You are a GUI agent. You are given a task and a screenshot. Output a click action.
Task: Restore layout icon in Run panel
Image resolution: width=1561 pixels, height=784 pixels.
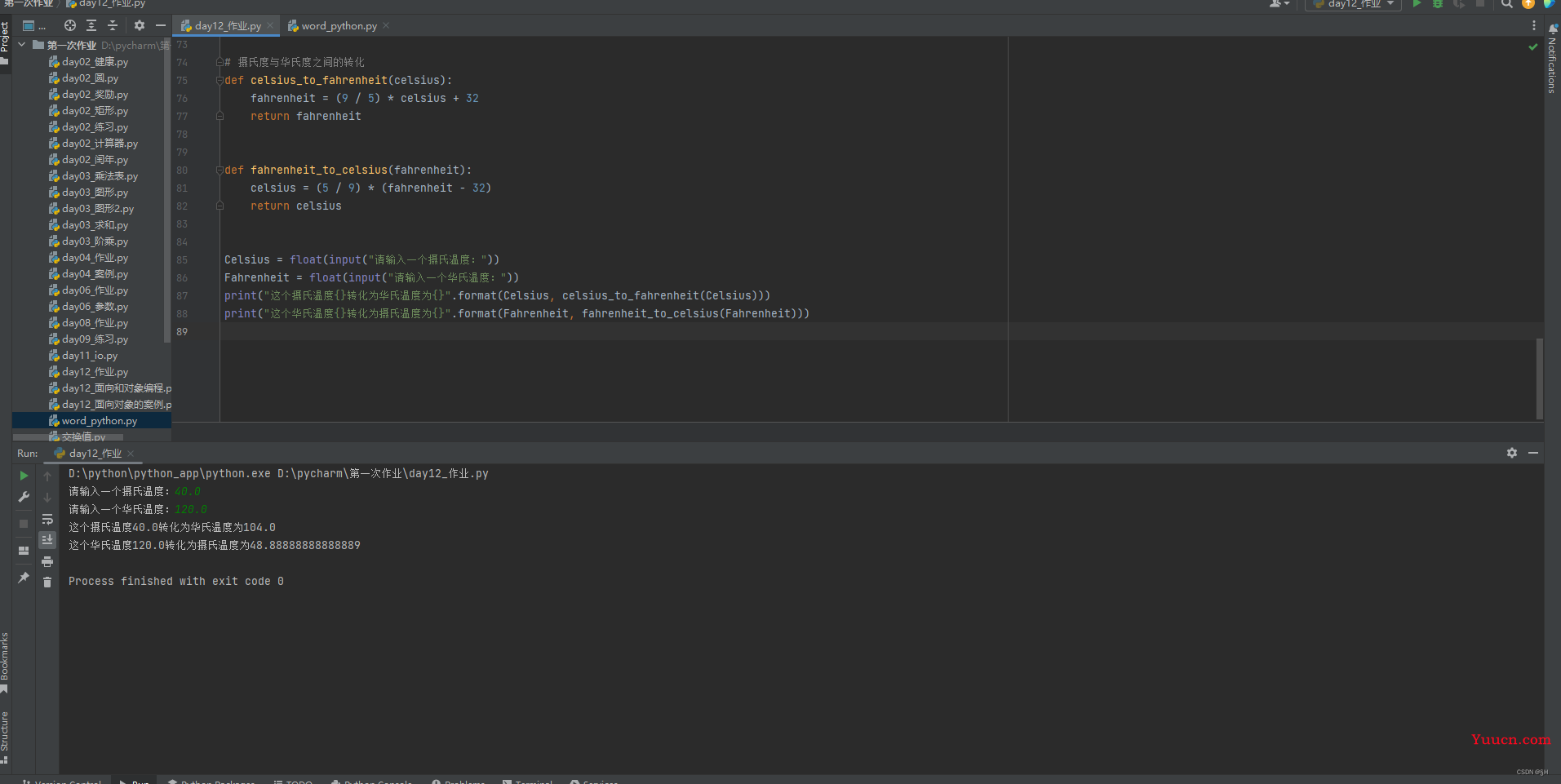coord(24,551)
